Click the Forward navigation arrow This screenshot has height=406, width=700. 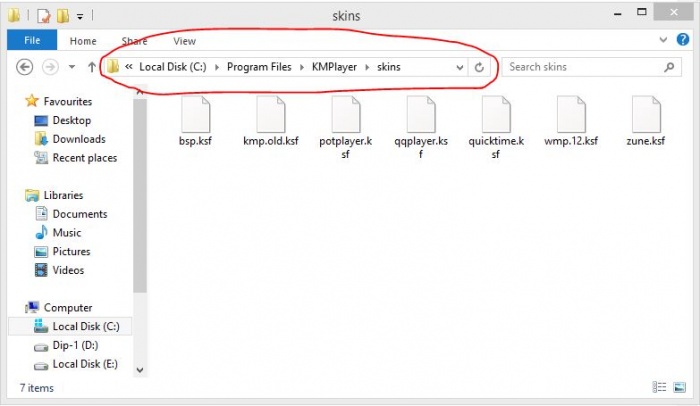click(50, 67)
